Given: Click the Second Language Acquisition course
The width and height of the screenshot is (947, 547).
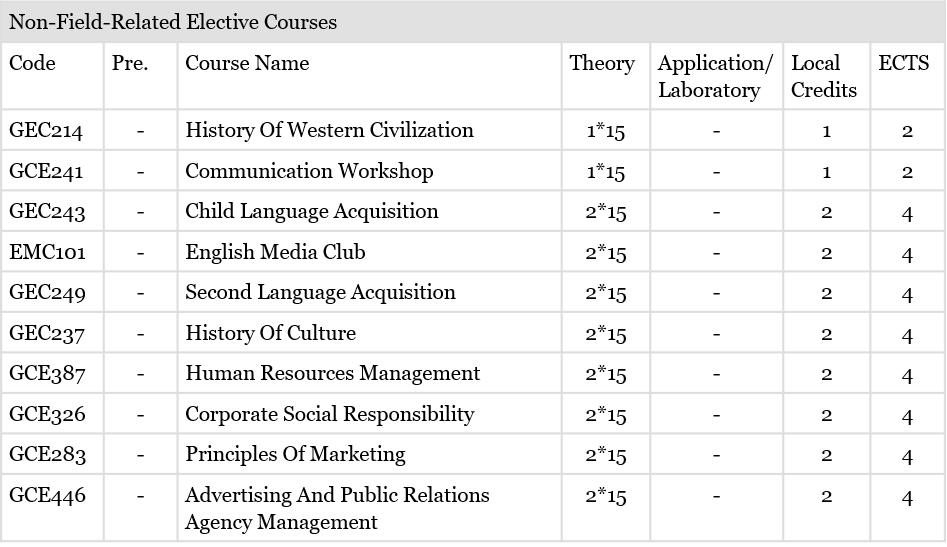Looking at the screenshot, I should pos(320,292).
